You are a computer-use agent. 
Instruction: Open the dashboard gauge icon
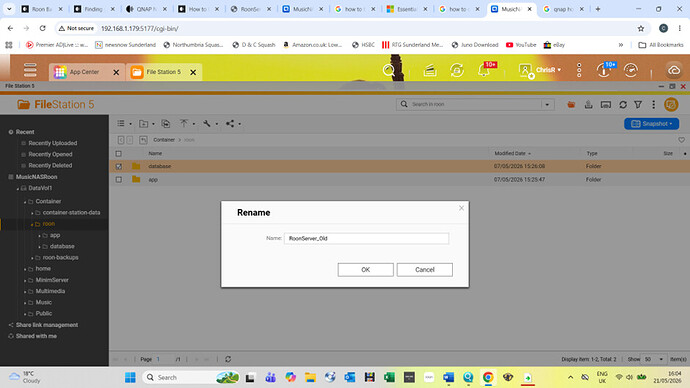tap(631, 70)
